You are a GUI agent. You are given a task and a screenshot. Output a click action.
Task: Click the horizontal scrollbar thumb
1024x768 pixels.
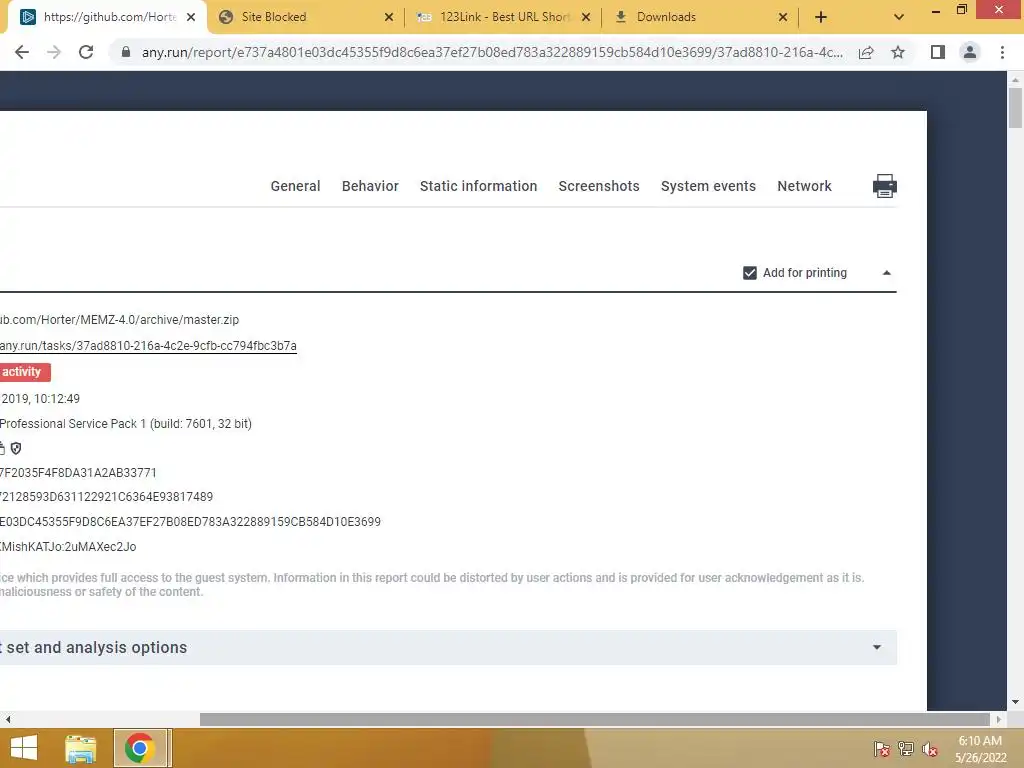[x=594, y=719]
